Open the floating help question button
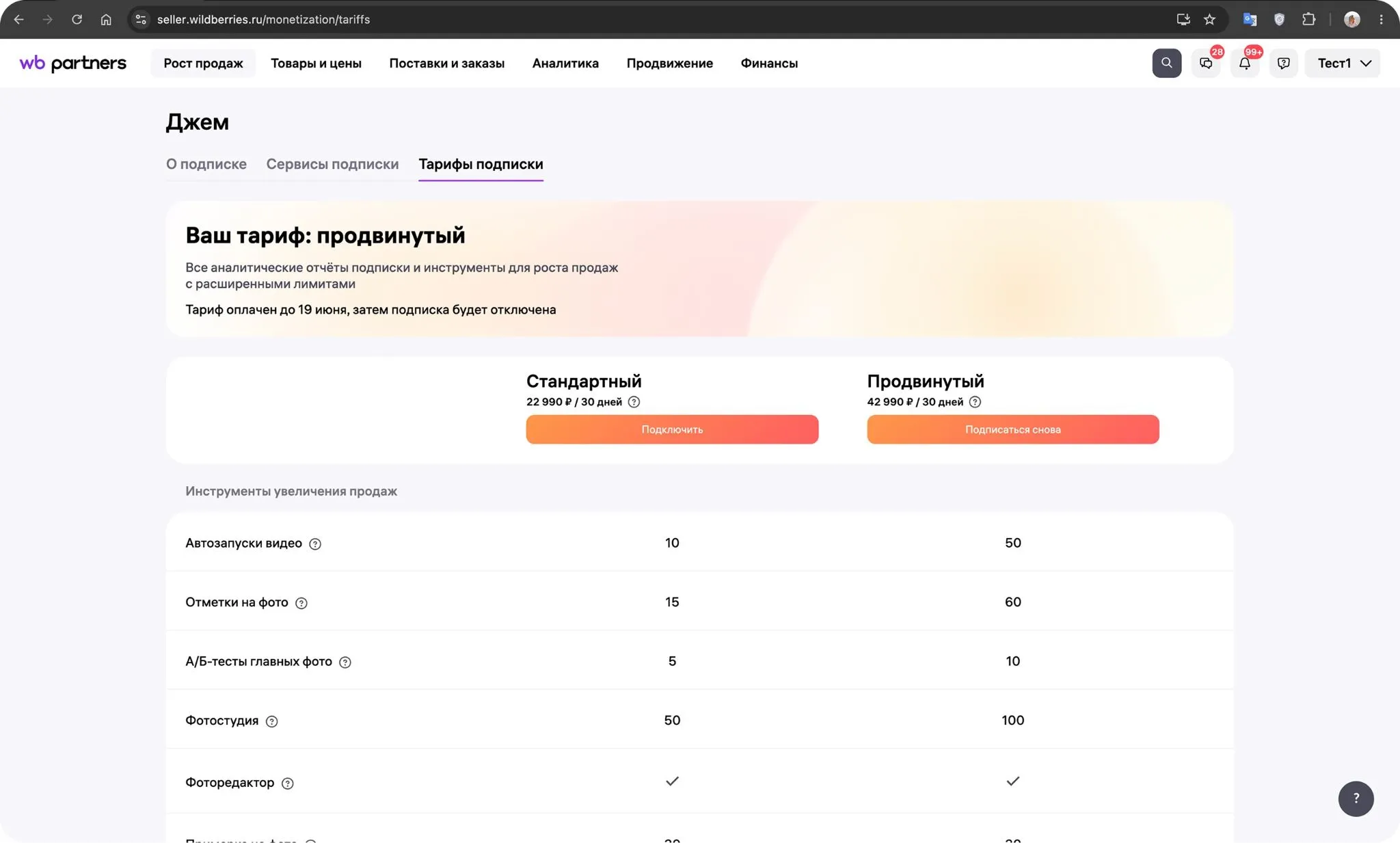The width and height of the screenshot is (1400, 843). click(x=1356, y=799)
